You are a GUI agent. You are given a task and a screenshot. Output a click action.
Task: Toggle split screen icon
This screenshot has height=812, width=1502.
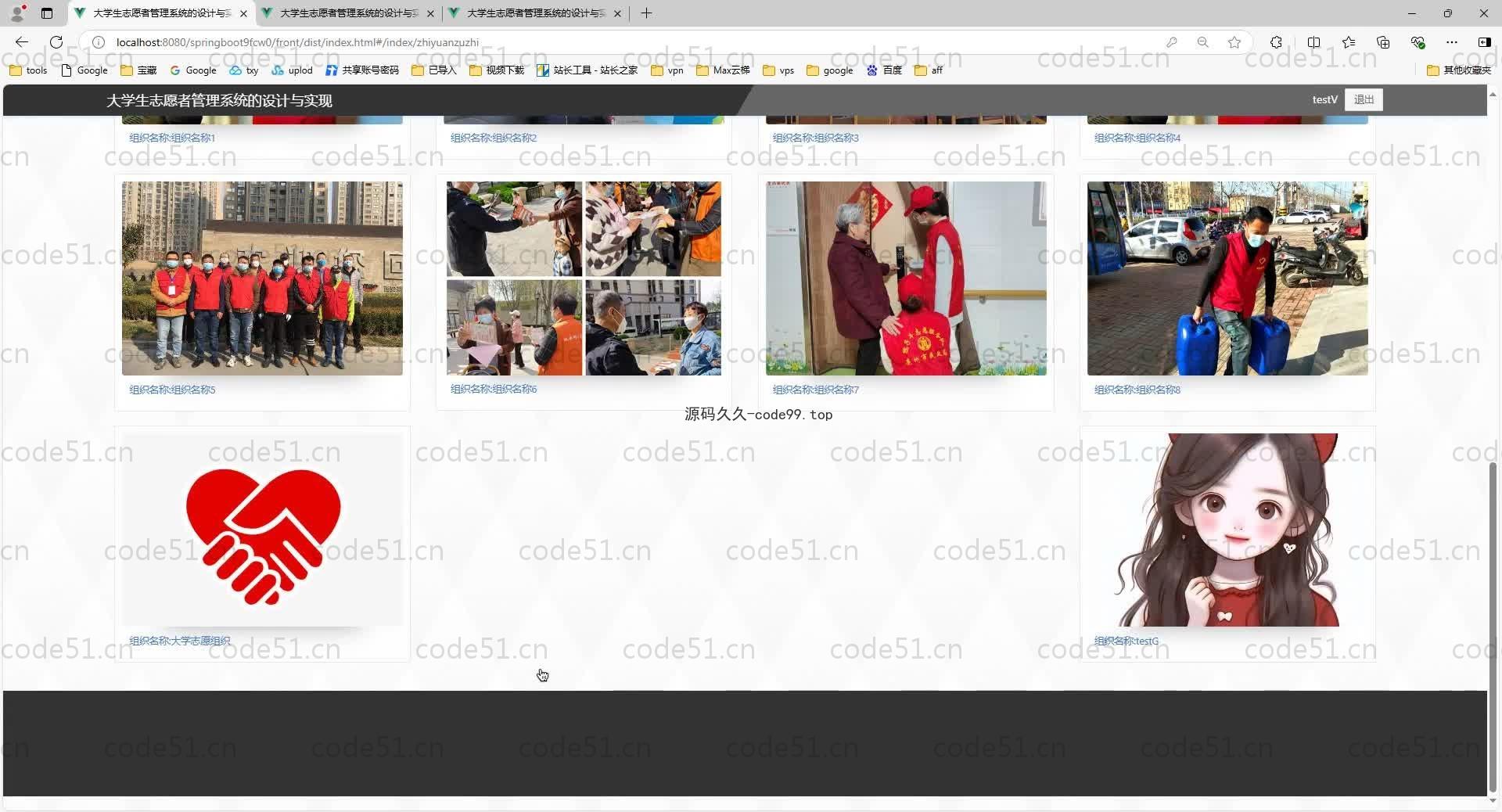tap(1313, 42)
